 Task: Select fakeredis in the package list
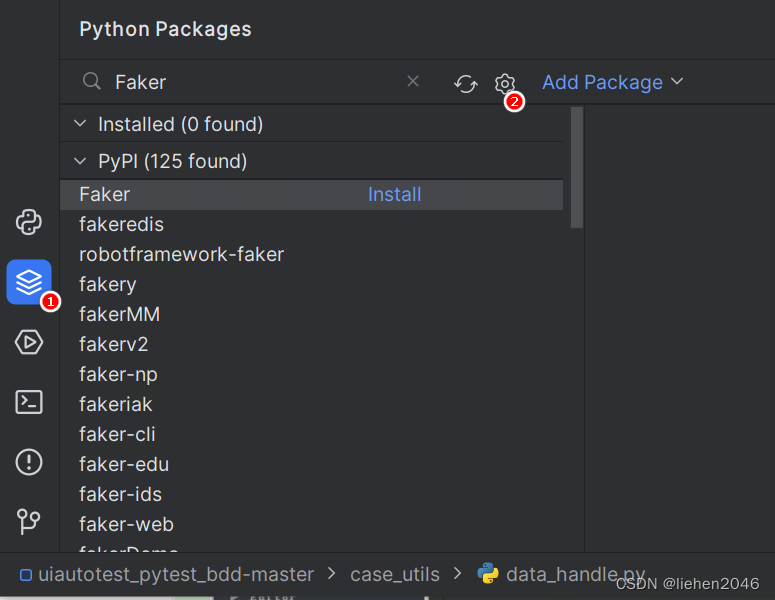121,225
